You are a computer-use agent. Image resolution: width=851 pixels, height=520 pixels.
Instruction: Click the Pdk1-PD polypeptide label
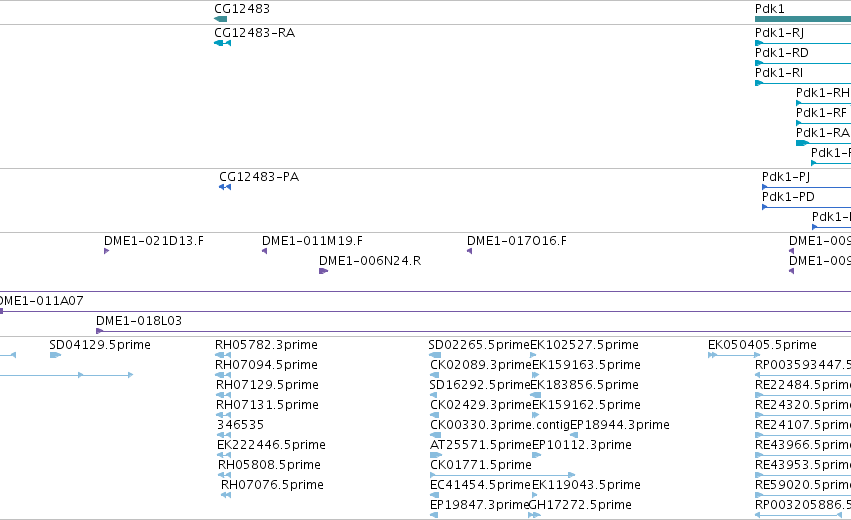click(788, 197)
